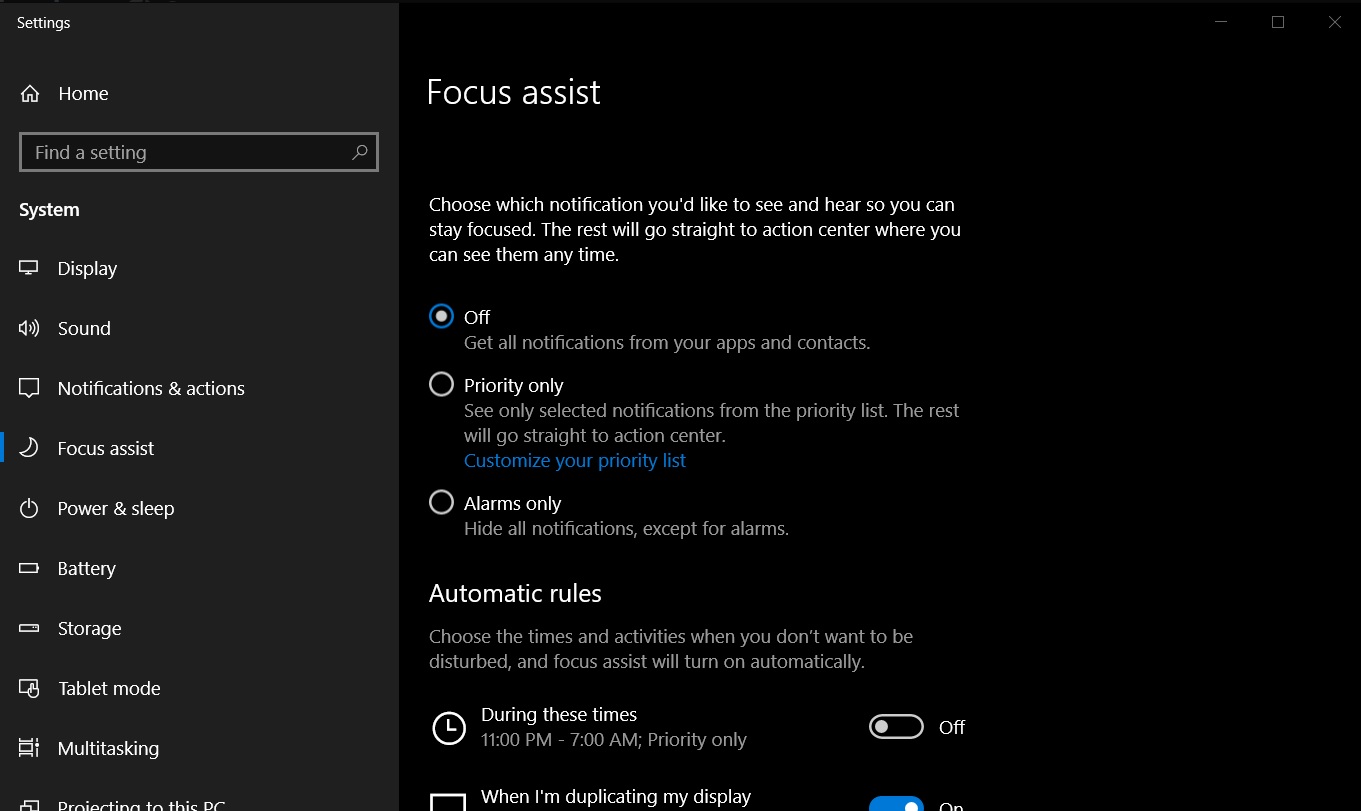Click the Tablet mode icon
This screenshot has height=811, width=1361.
point(29,688)
